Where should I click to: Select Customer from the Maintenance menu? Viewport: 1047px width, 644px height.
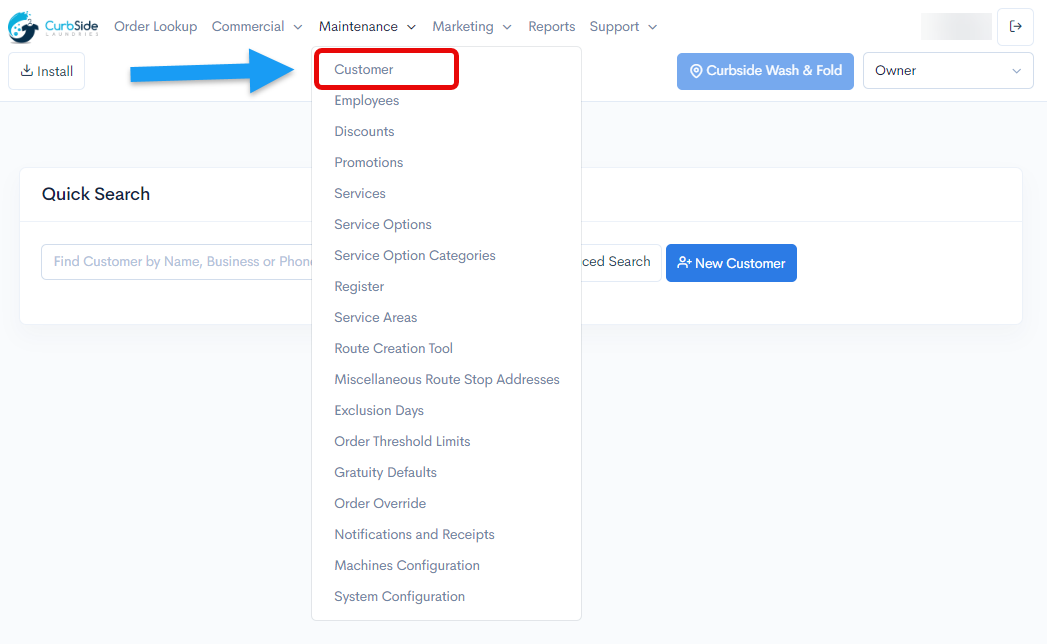(x=364, y=70)
